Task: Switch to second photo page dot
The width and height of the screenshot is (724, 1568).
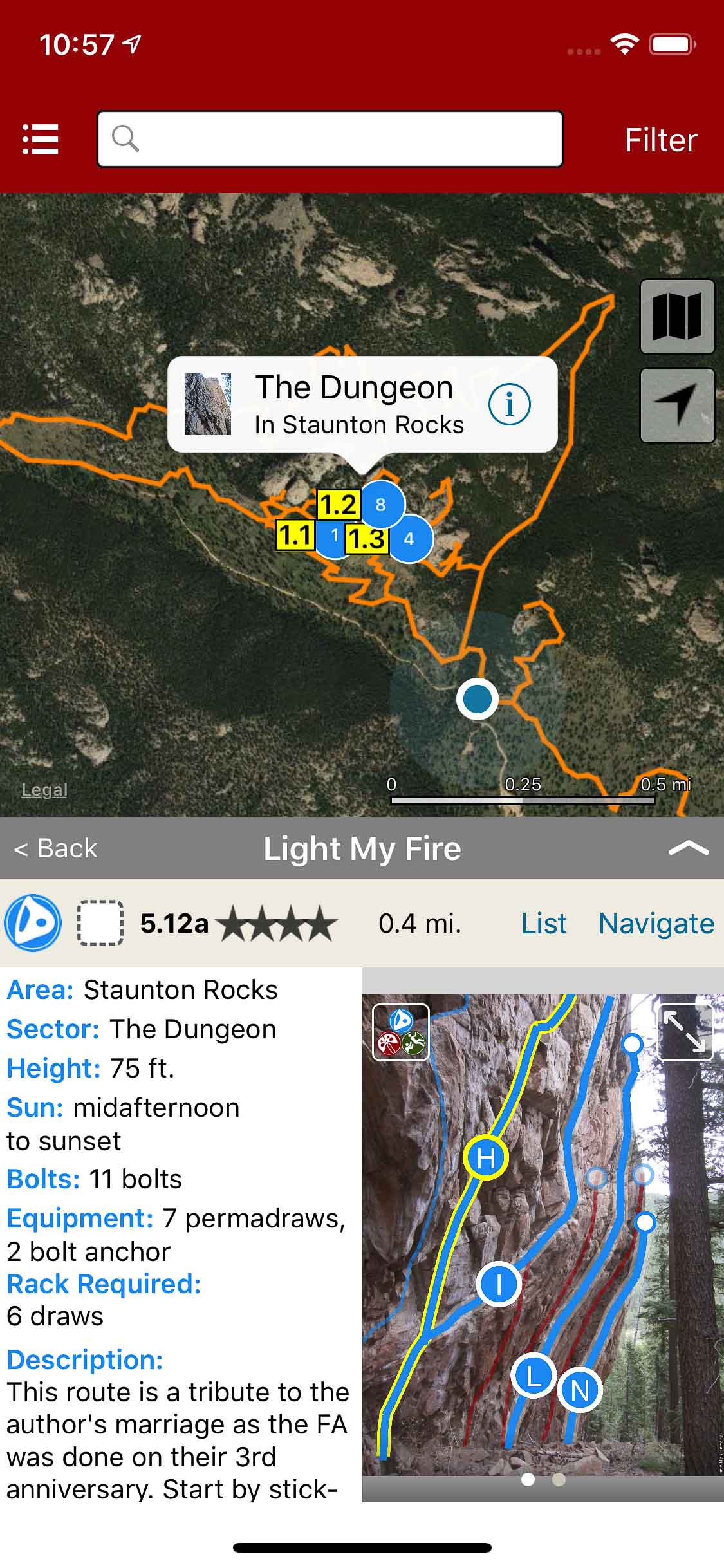Action: click(559, 1479)
